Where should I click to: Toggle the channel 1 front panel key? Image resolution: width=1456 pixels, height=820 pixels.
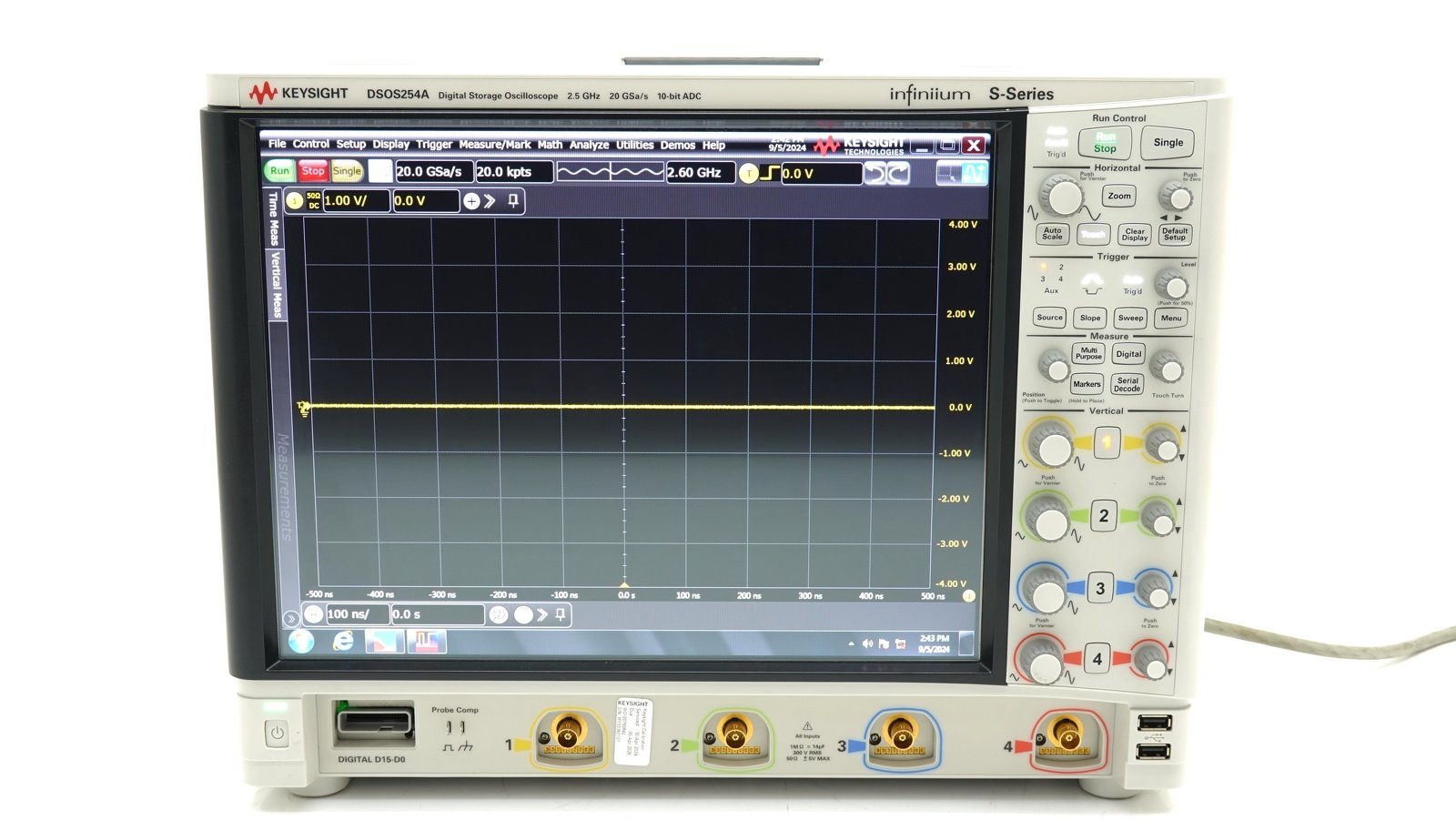pos(1107,443)
